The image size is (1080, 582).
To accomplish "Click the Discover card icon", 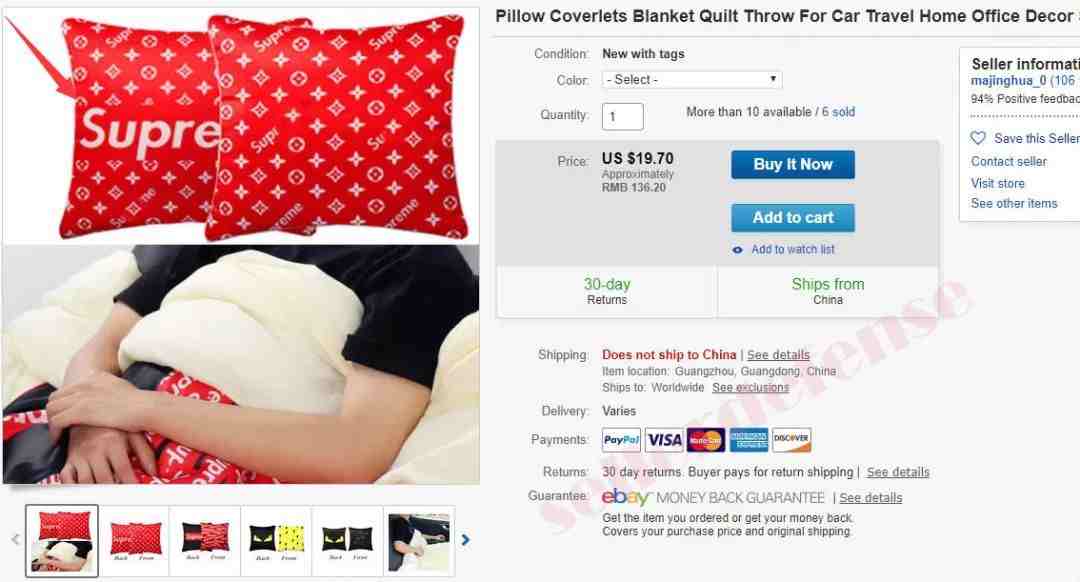I will pos(791,439).
